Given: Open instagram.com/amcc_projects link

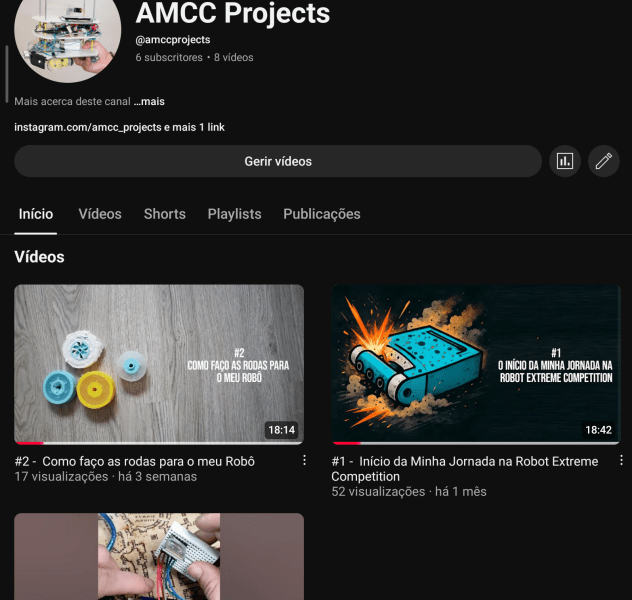Looking at the screenshot, I should coord(88,127).
